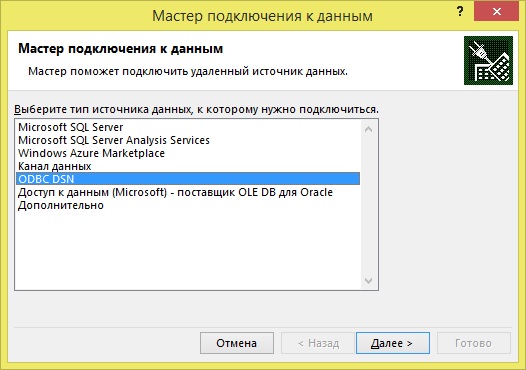The width and height of the screenshot is (526, 370).
Task: Click the Отмена button
Action: pyautogui.click(x=237, y=343)
